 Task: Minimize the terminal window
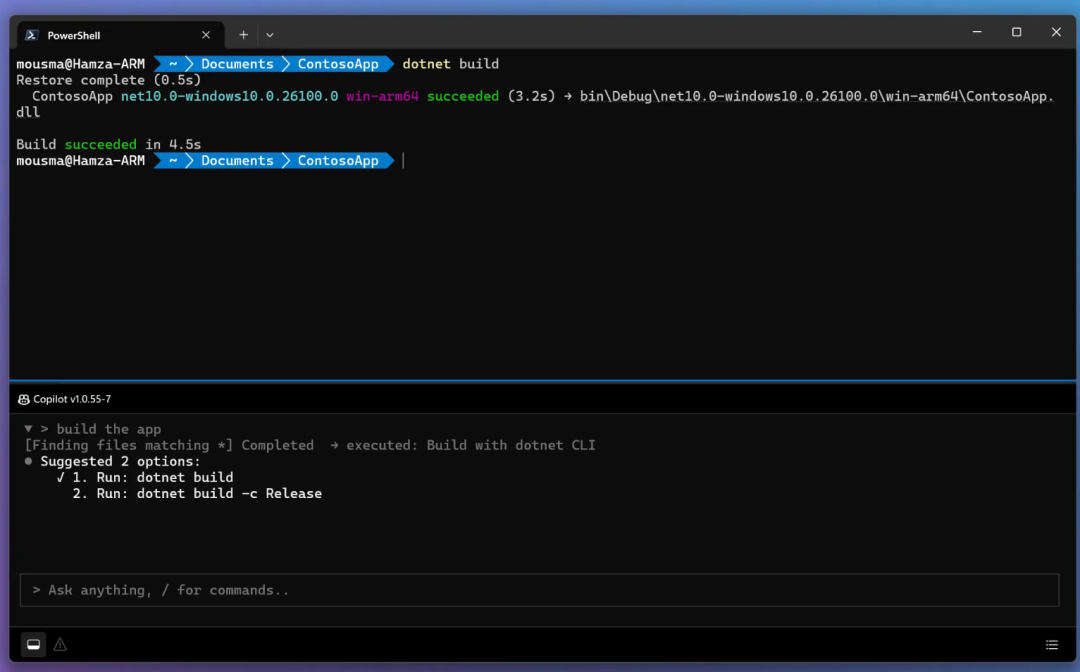(977, 32)
